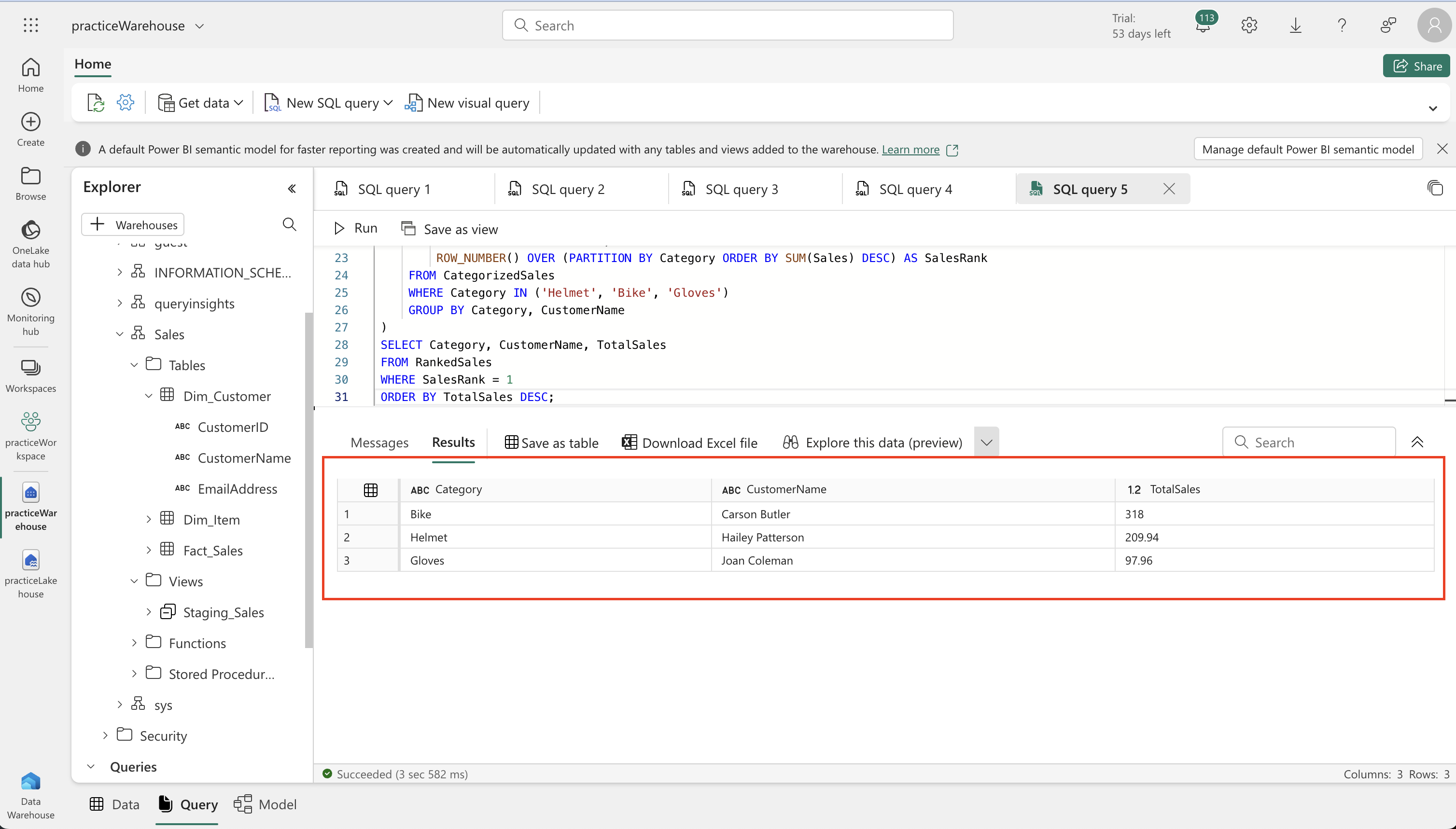This screenshot has width=1456, height=829.
Task: Collapse the Queries section
Action: pos(91,766)
